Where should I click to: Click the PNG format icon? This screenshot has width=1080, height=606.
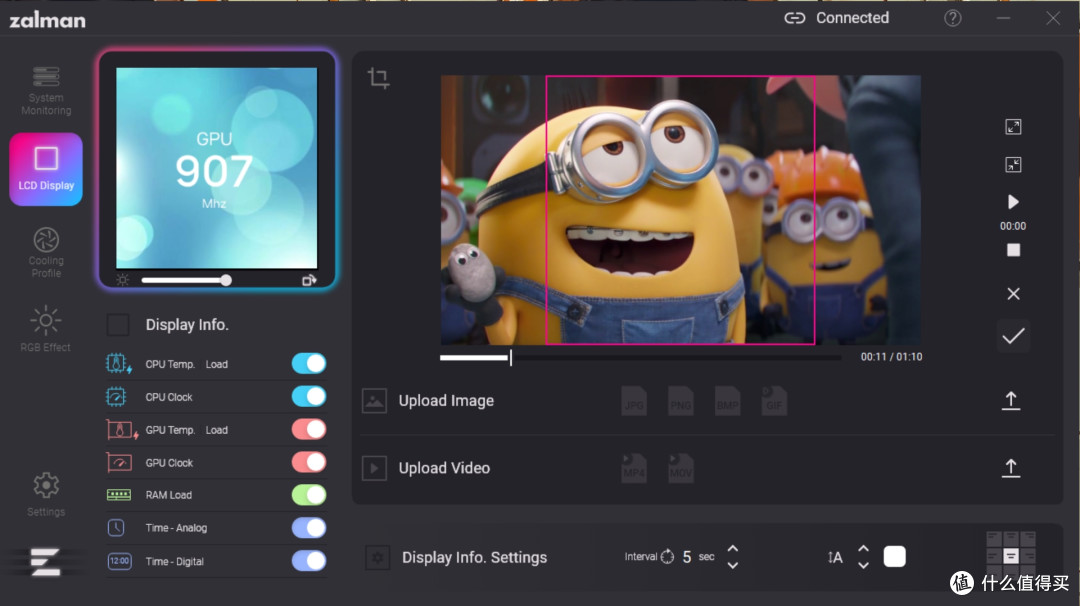coord(681,401)
